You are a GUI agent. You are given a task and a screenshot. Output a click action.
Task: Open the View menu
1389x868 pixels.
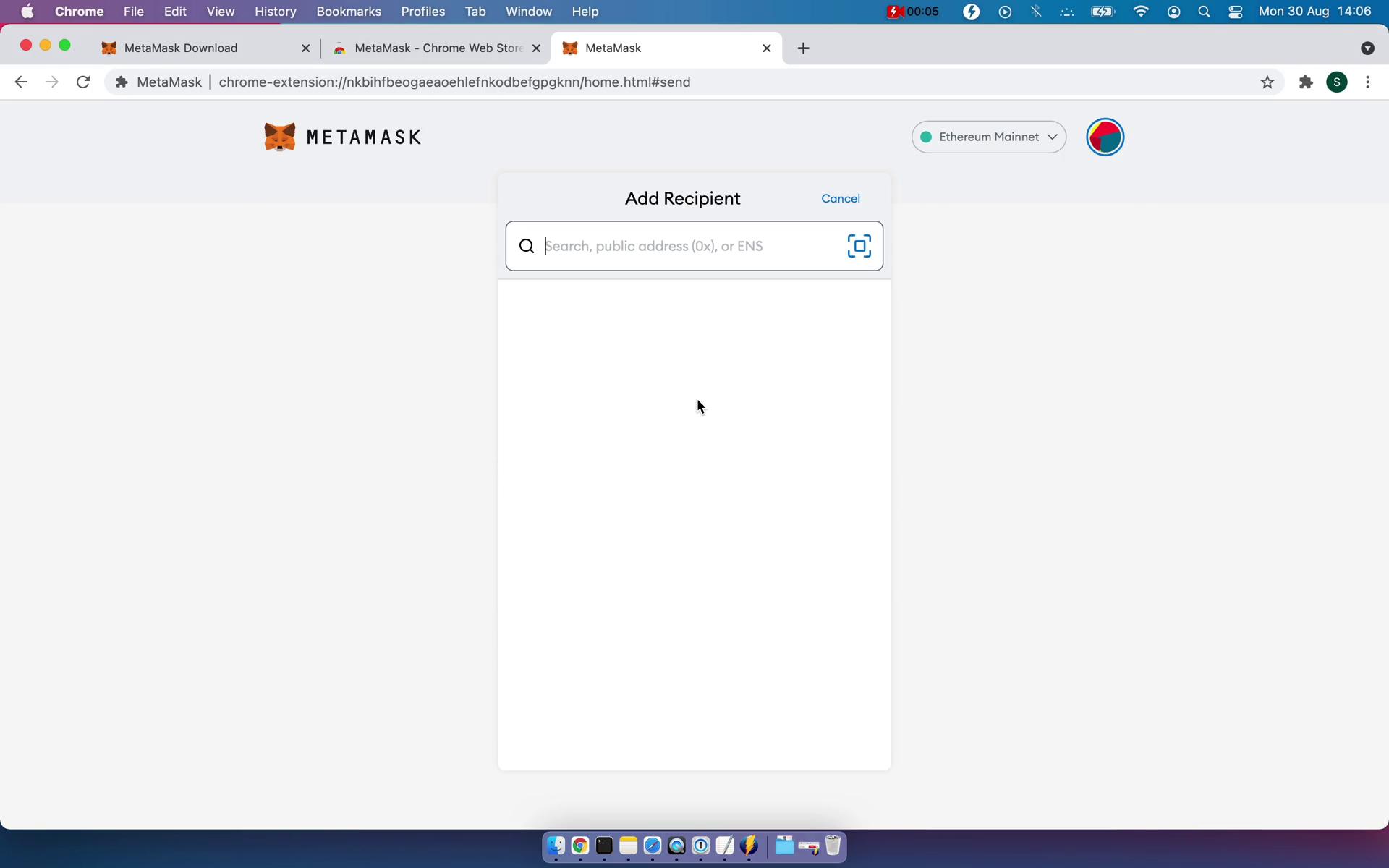coord(220,12)
